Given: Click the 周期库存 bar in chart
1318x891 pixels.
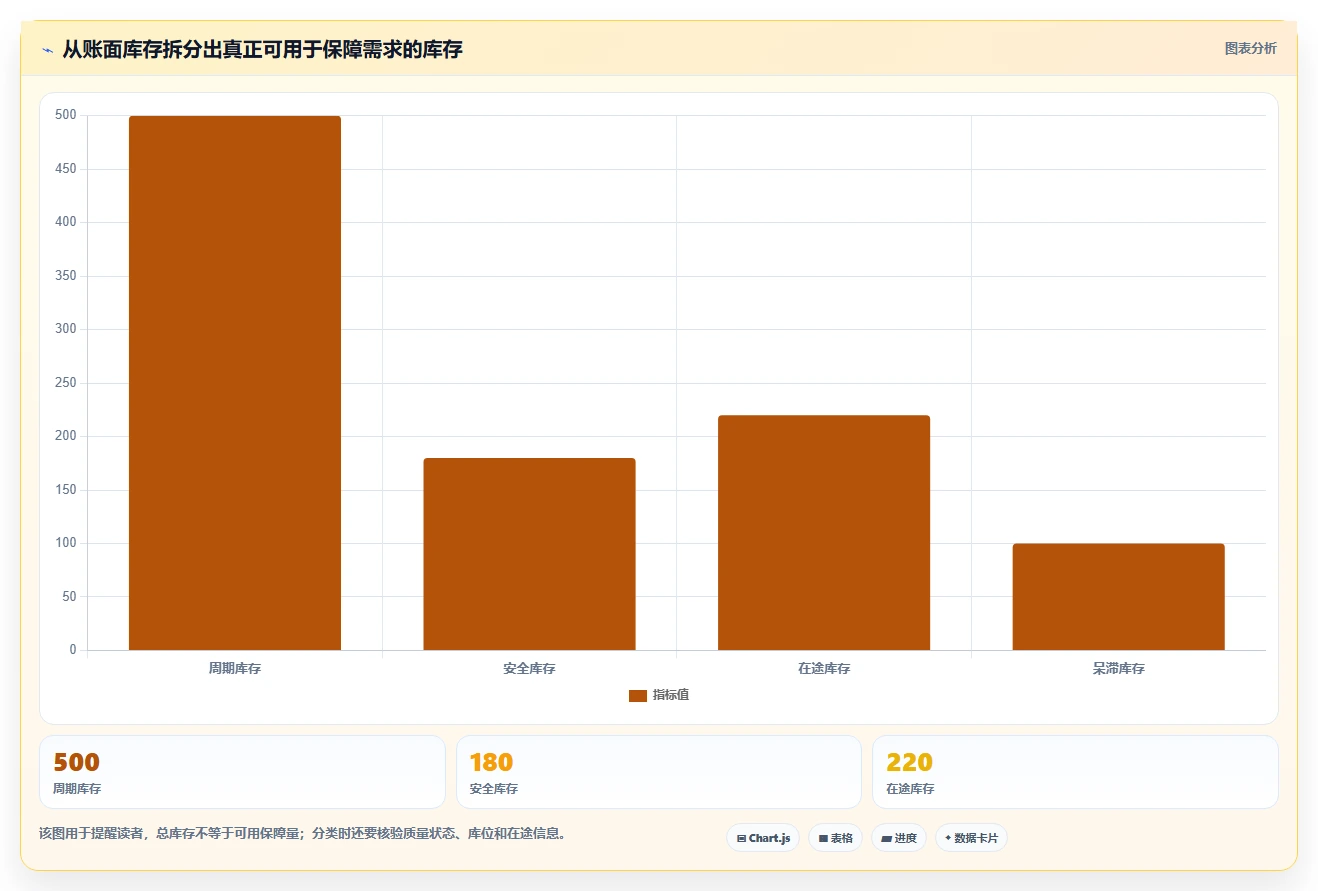Looking at the screenshot, I should 235,383.
